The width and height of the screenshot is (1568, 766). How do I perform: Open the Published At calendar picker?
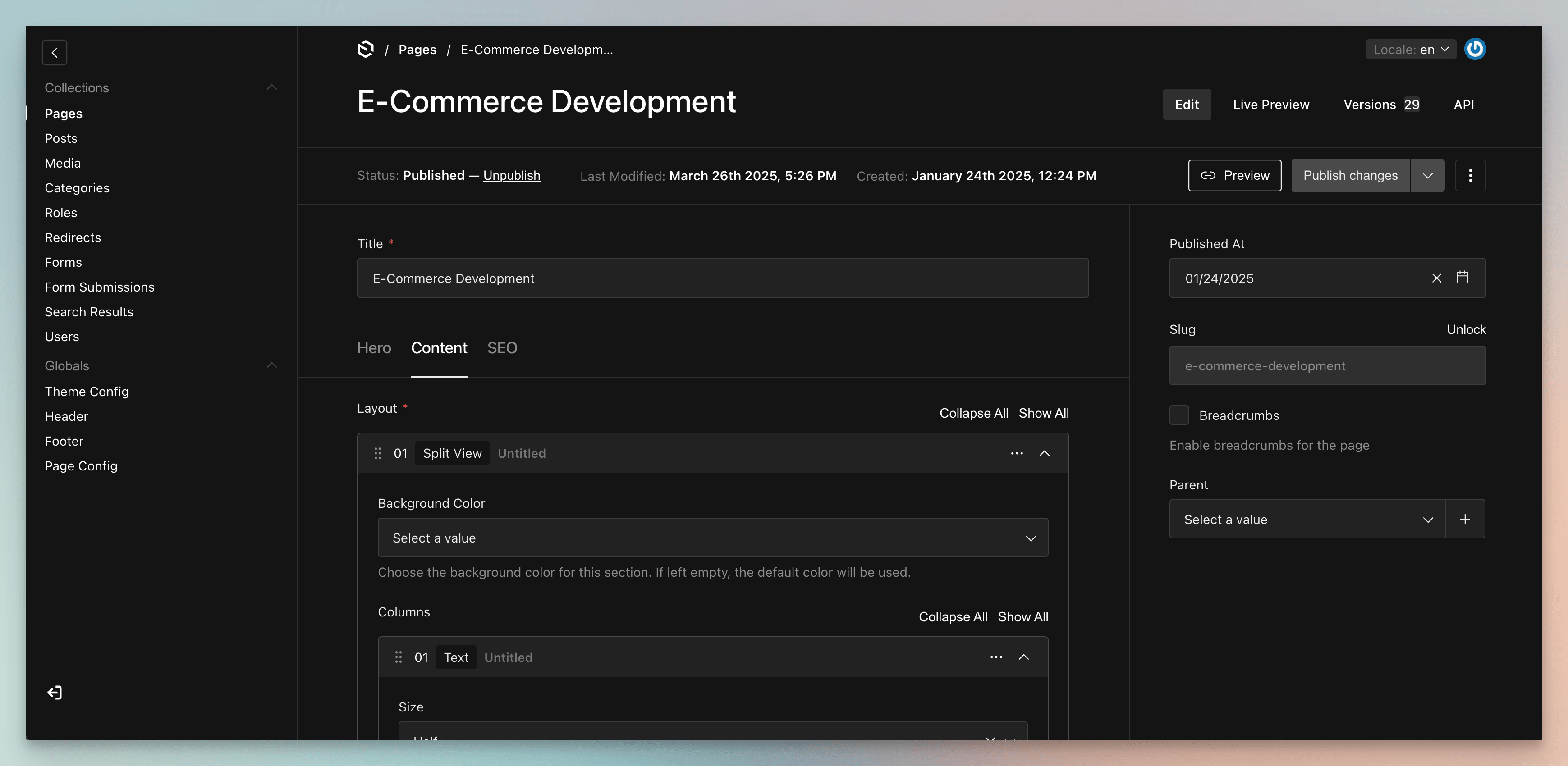(1462, 278)
